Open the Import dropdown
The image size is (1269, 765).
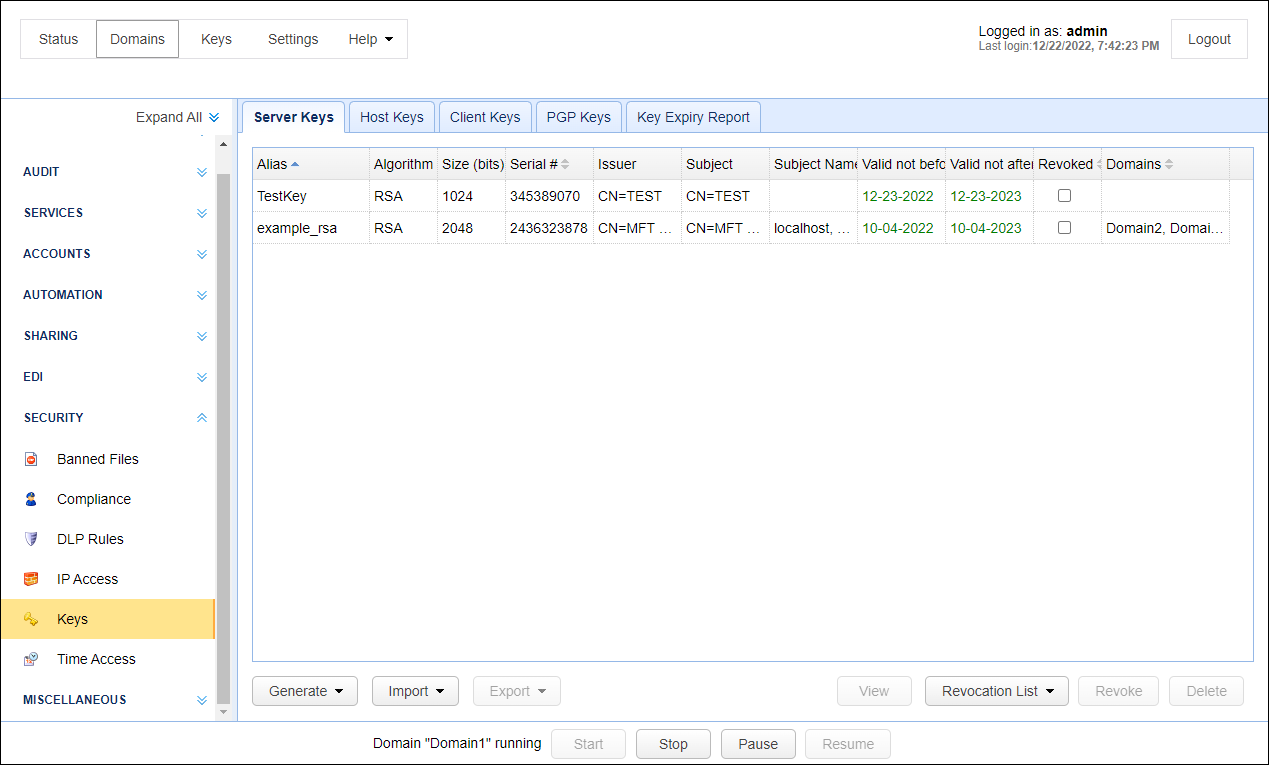click(415, 691)
